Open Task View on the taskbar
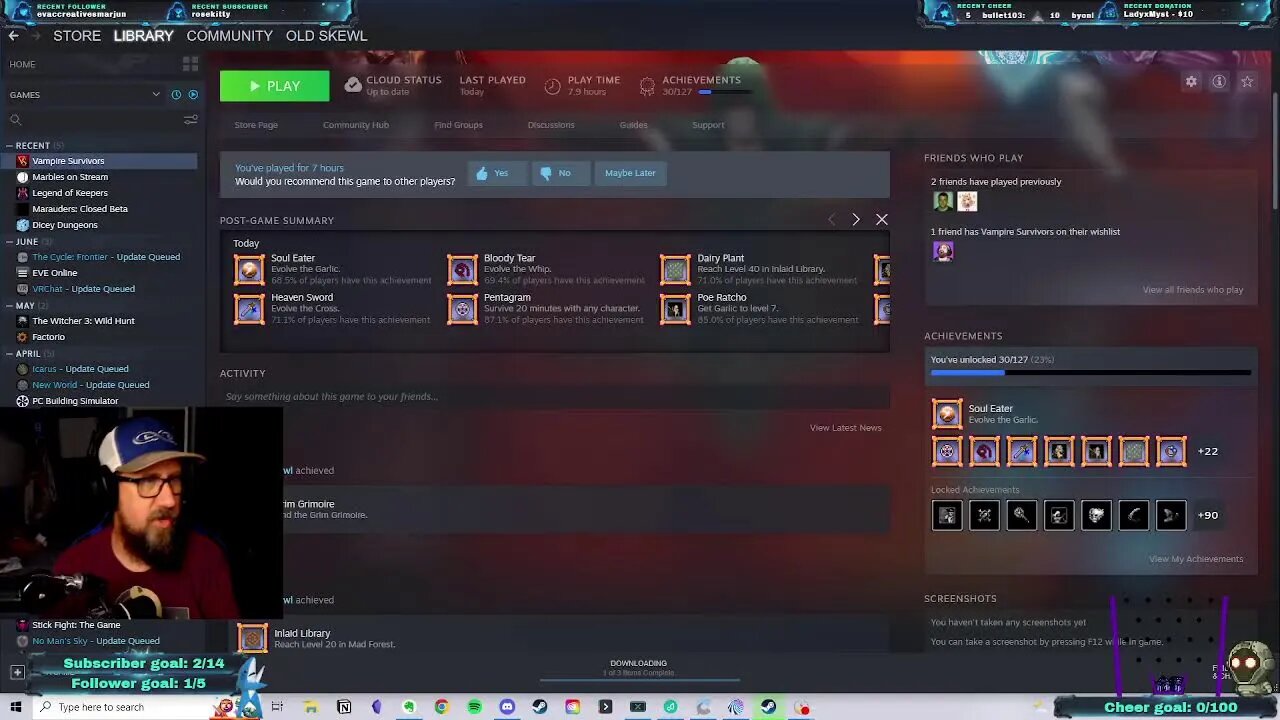The height and width of the screenshot is (720, 1280). point(277,707)
